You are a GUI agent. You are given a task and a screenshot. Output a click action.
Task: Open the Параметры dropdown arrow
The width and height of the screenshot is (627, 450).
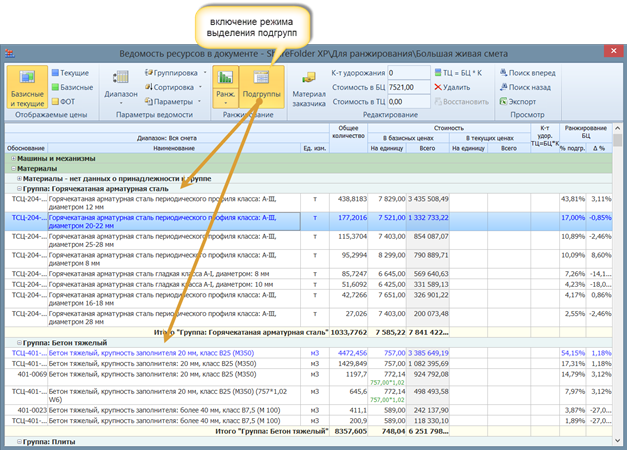(x=199, y=102)
